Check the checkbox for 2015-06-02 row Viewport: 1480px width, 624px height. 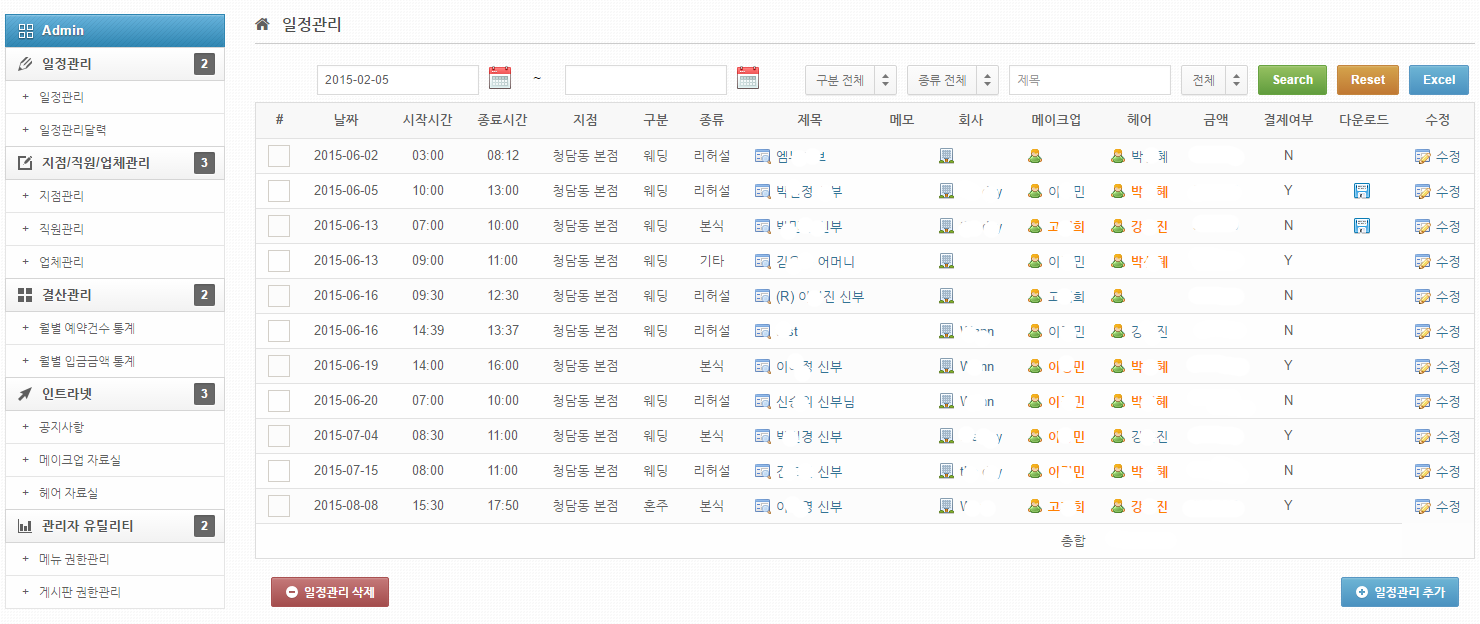279,156
